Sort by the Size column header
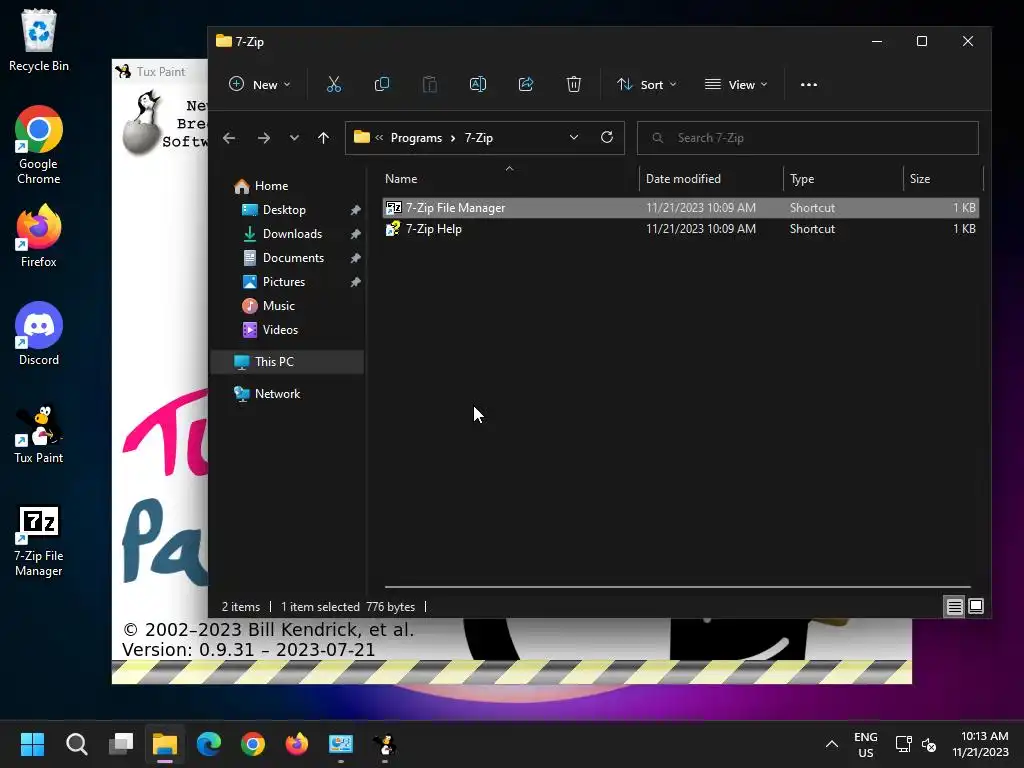The width and height of the screenshot is (1024, 768). [942, 178]
